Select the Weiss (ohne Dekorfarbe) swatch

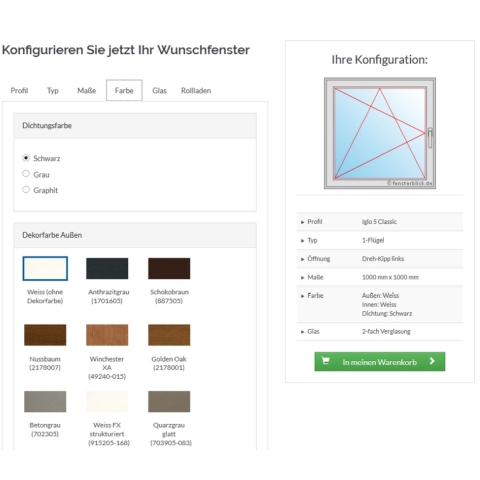pyautogui.click(x=45, y=268)
